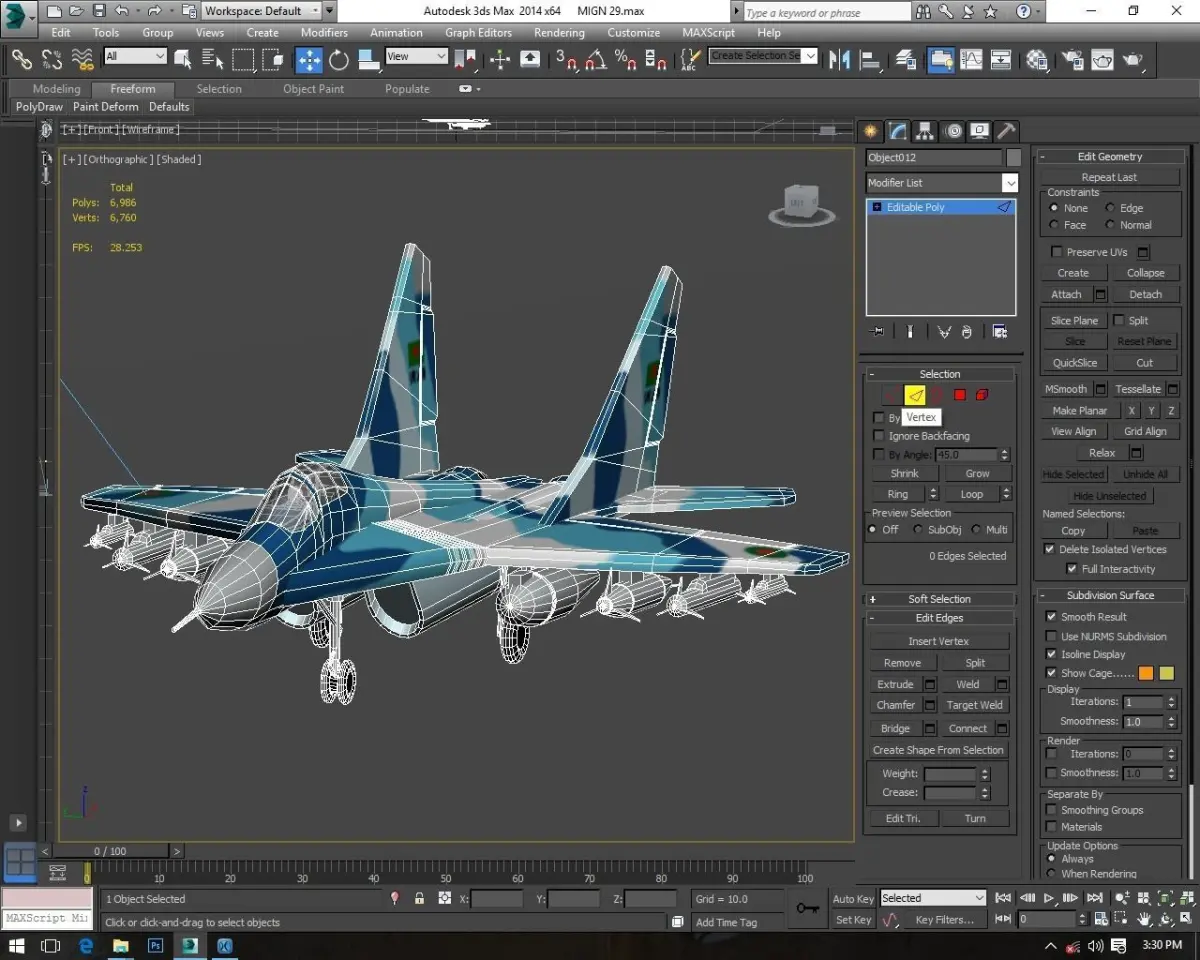Open the Create command panel tab
Image resolution: width=1200 pixels, height=960 pixels.
point(871,131)
